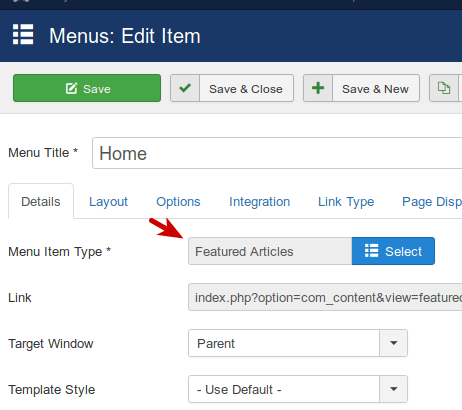Click the Save & Close button text
462x410 pixels.
[246, 89]
